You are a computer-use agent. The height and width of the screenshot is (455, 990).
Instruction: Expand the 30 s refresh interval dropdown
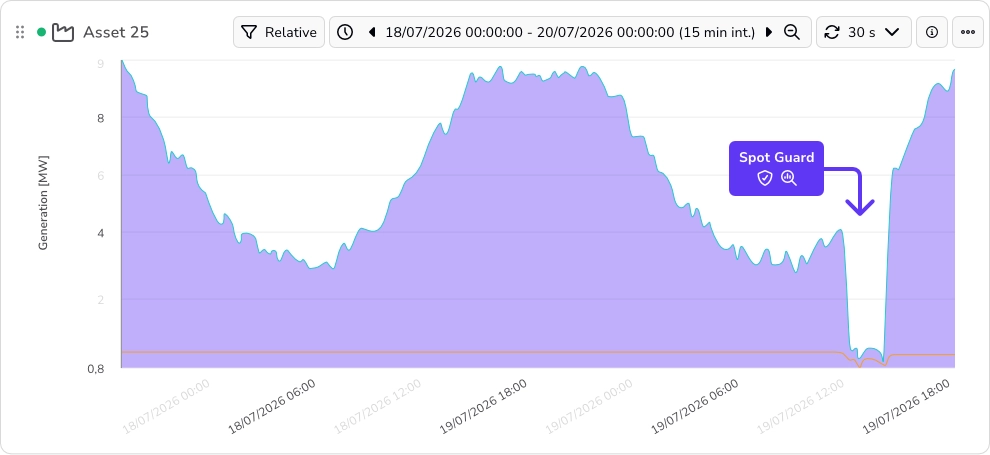(892, 32)
